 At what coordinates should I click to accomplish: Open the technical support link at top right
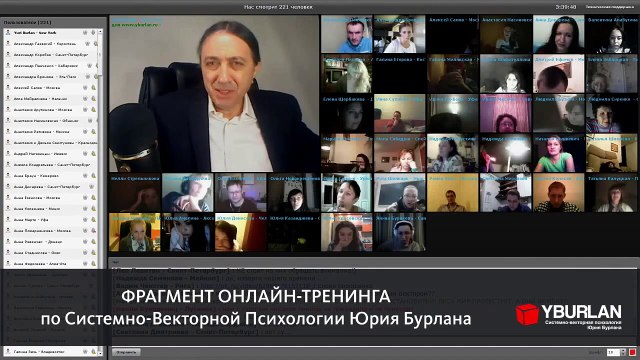pos(610,7)
